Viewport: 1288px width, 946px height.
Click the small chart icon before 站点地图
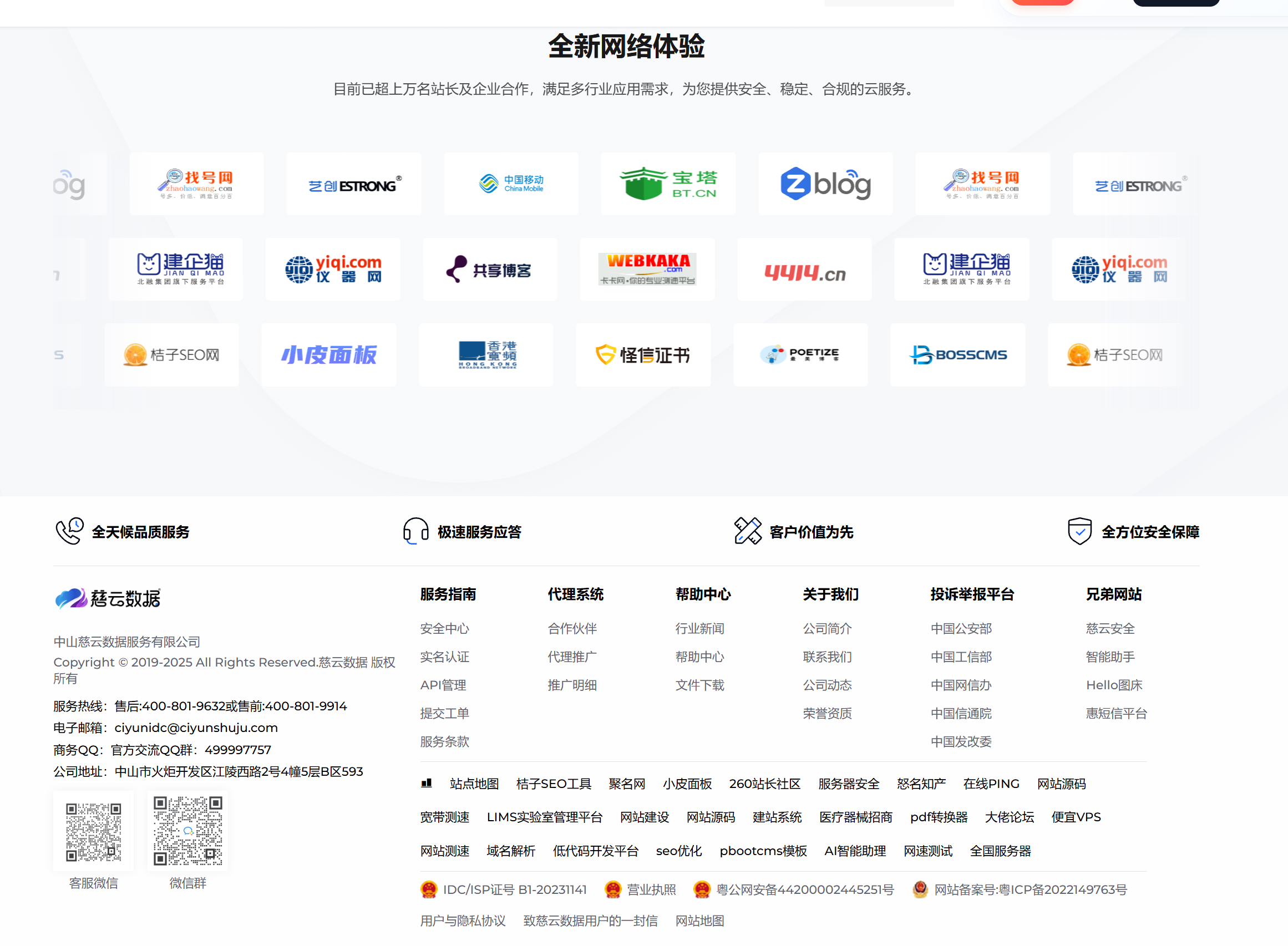(427, 784)
